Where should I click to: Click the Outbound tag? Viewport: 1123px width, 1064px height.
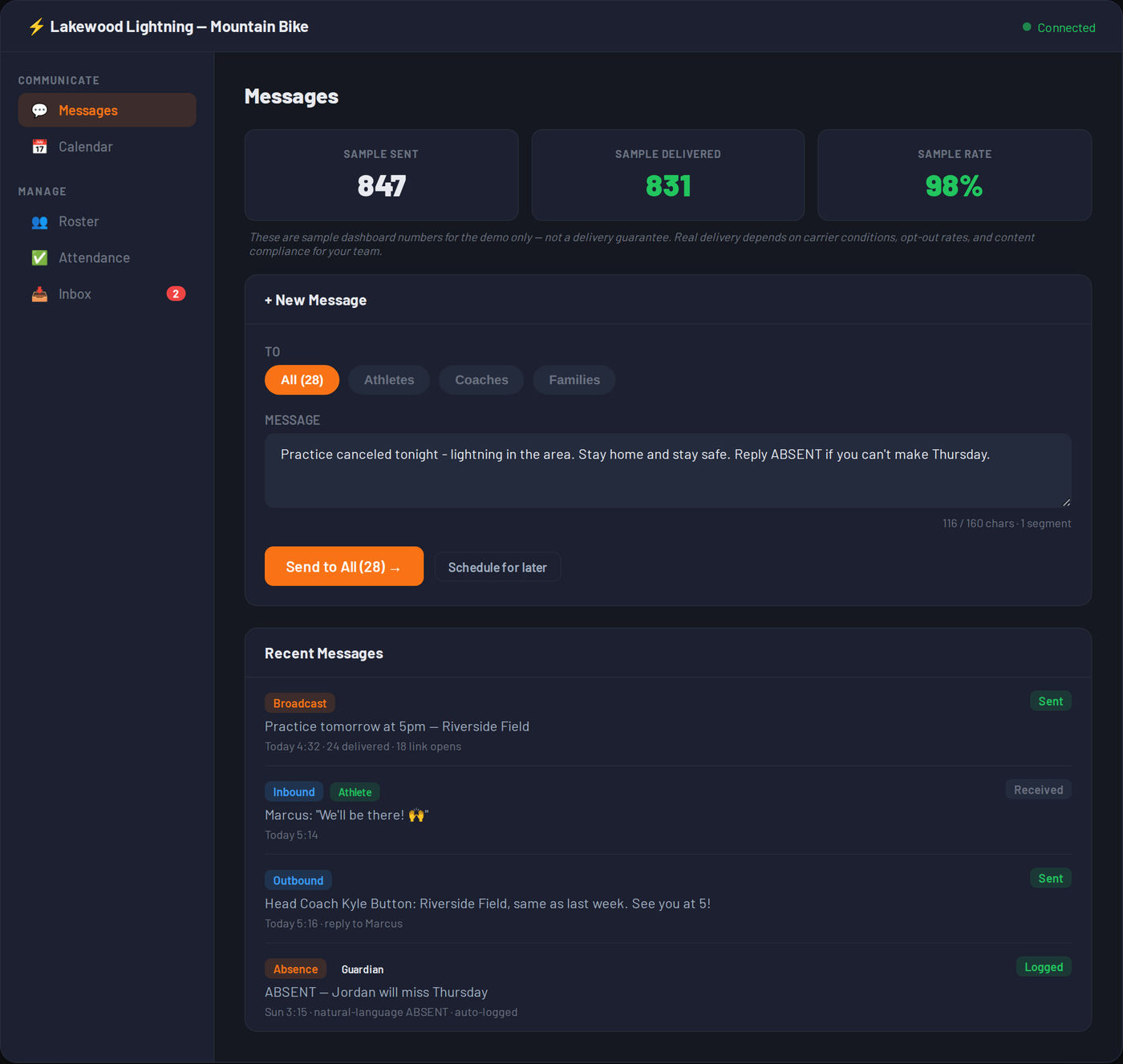(298, 880)
